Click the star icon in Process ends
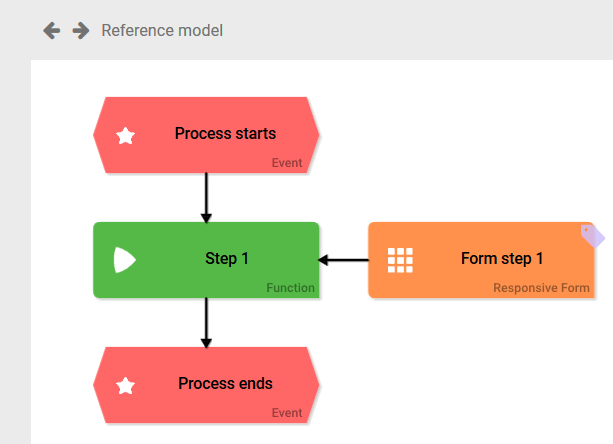Viewport: 613px width, 444px height. [126, 385]
